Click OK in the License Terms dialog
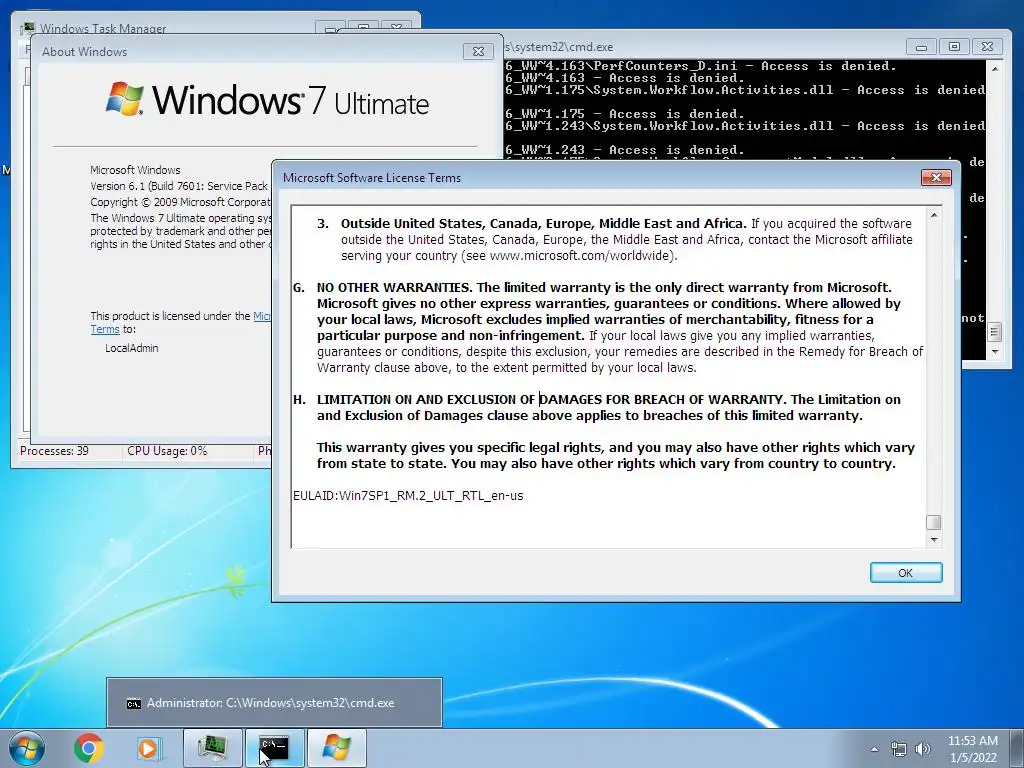Viewport: 1024px width, 768px height. (x=906, y=573)
